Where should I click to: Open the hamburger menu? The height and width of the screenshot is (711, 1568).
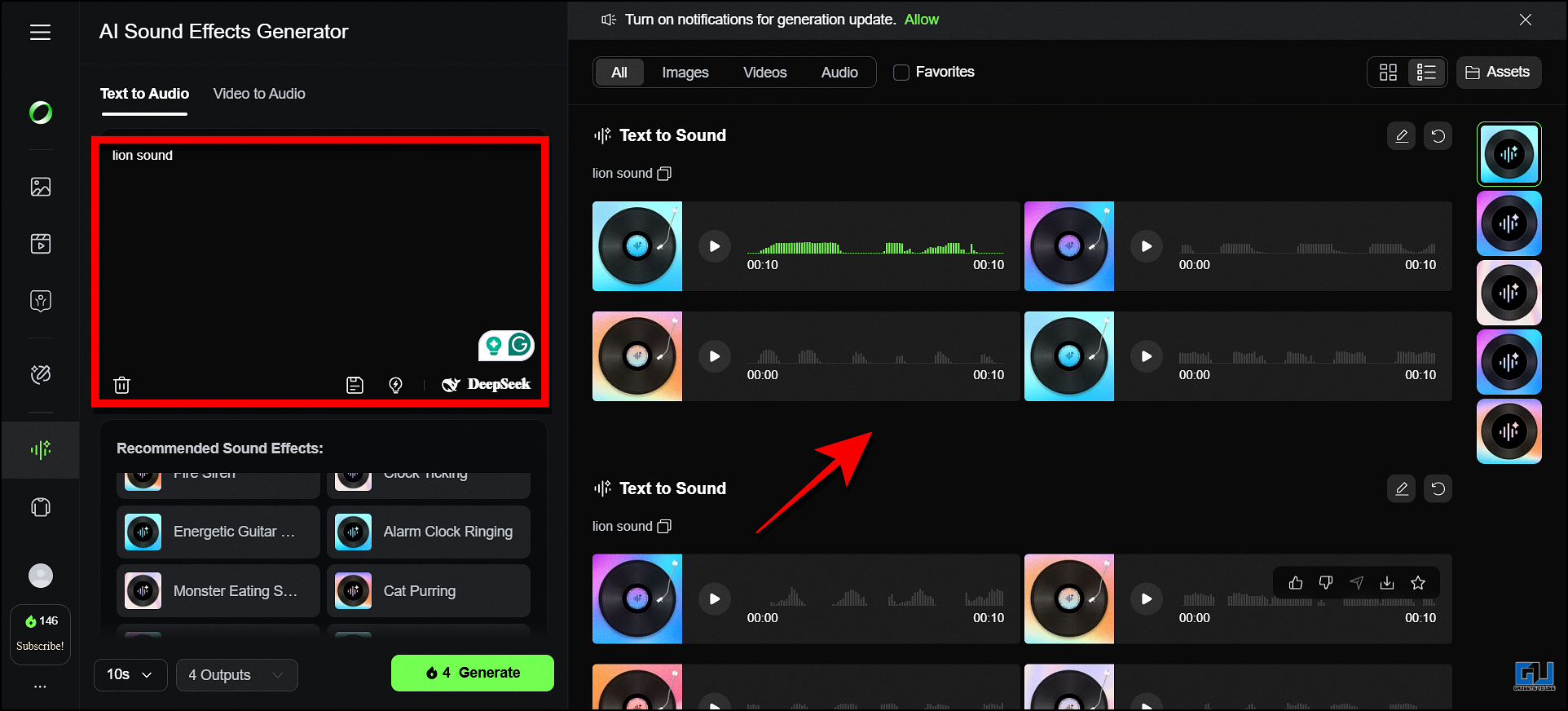pos(40,32)
